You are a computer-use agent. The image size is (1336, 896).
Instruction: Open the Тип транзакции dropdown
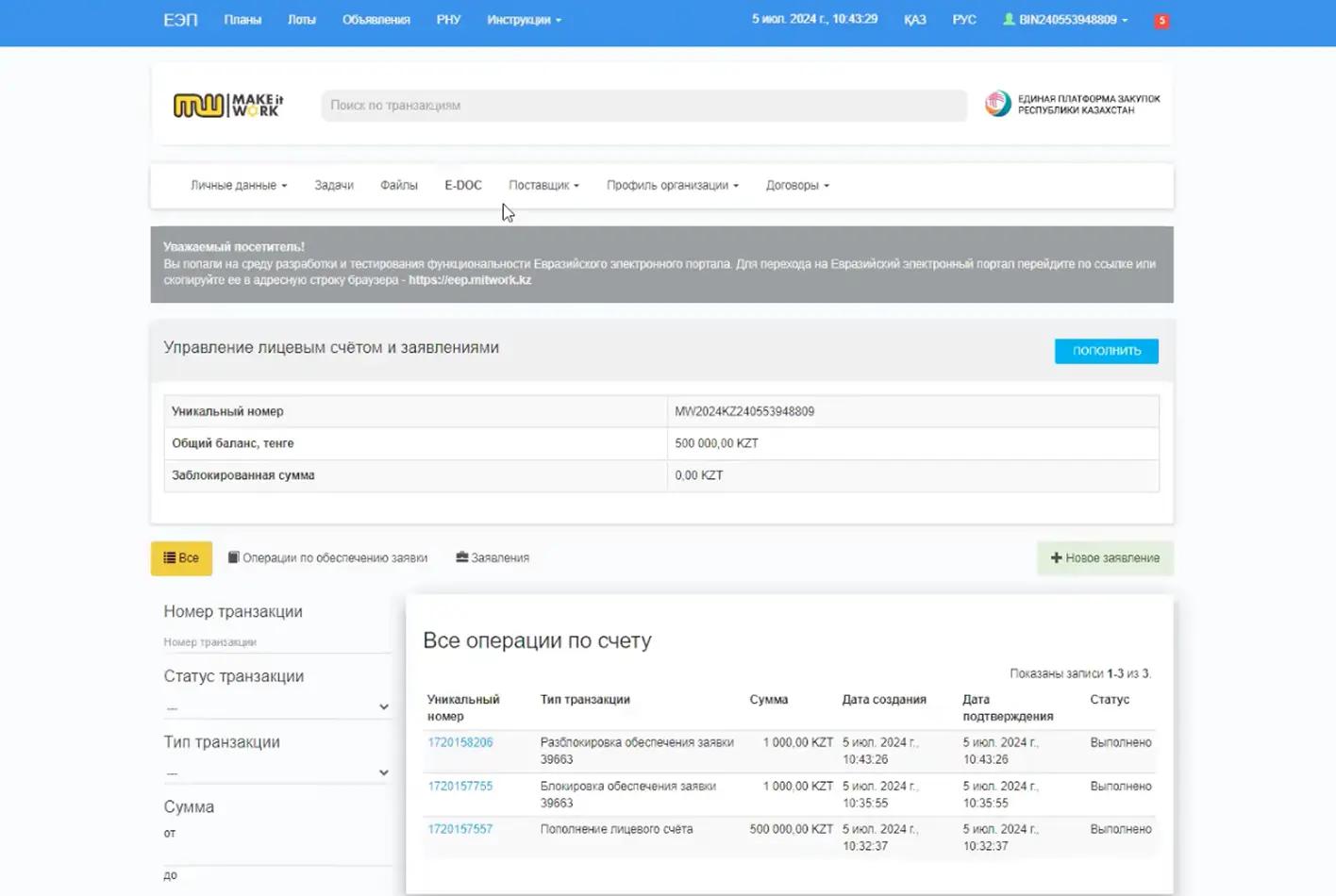[276, 772]
